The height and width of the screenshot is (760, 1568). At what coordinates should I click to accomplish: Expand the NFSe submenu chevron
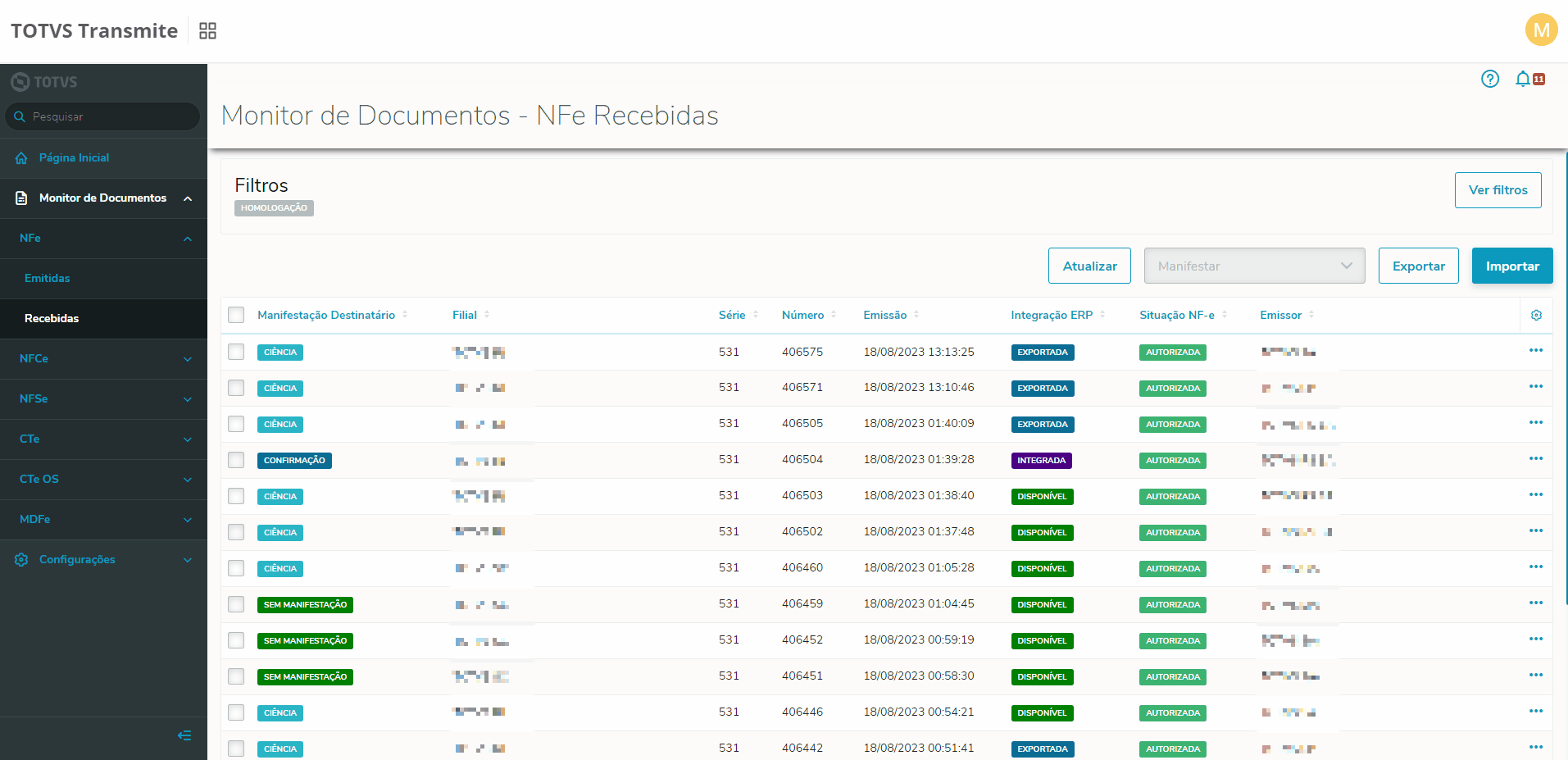(x=188, y=399)
